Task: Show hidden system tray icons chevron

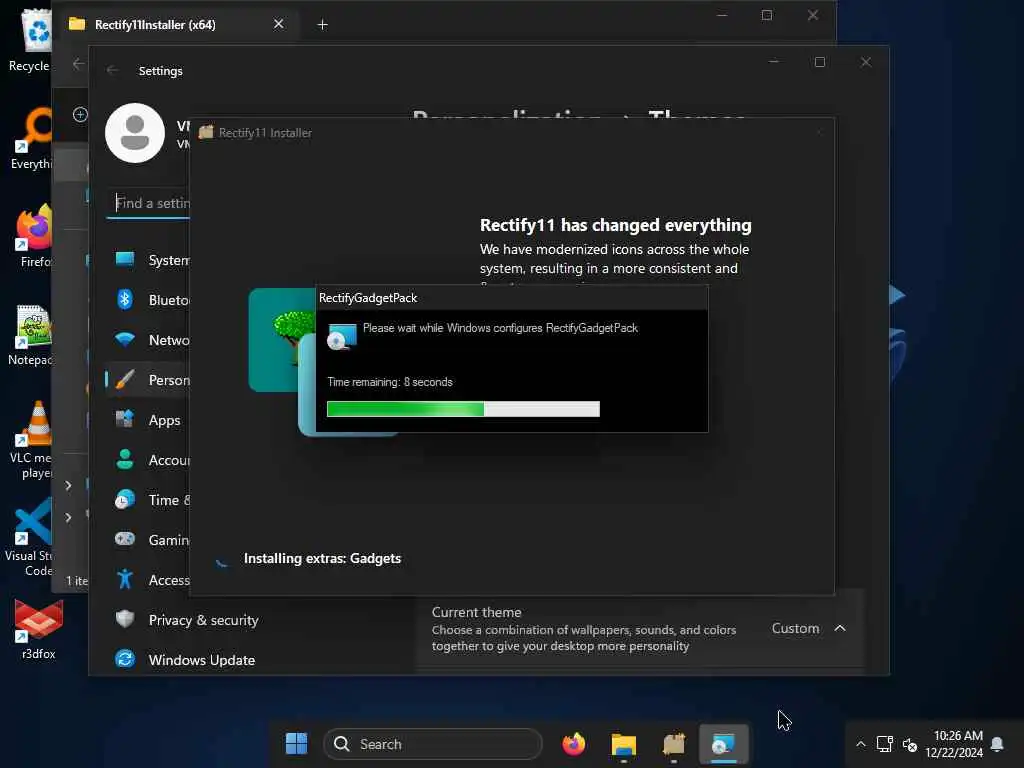Action: pyautogui.click(x=861, y=744)
